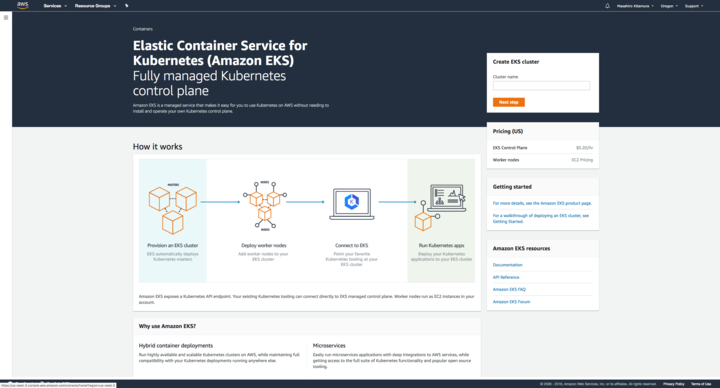Open the Amazon EKS Forum link

(x=511, y=302)
